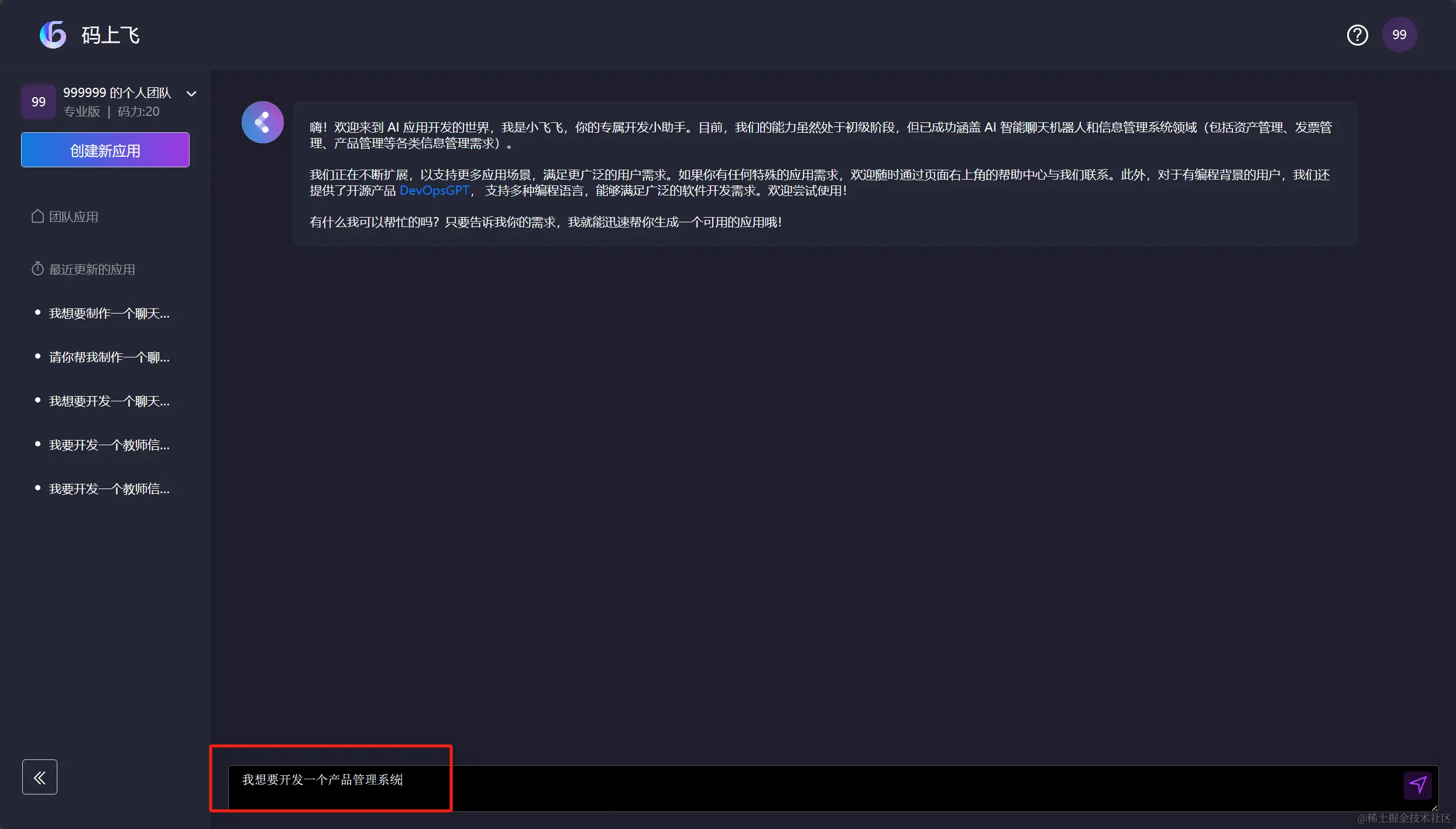This screenshot has width=1456, height=829.
Task: Click the assistant avatar icon in chat
Action: pyautogui.click(x=263, y=122)
